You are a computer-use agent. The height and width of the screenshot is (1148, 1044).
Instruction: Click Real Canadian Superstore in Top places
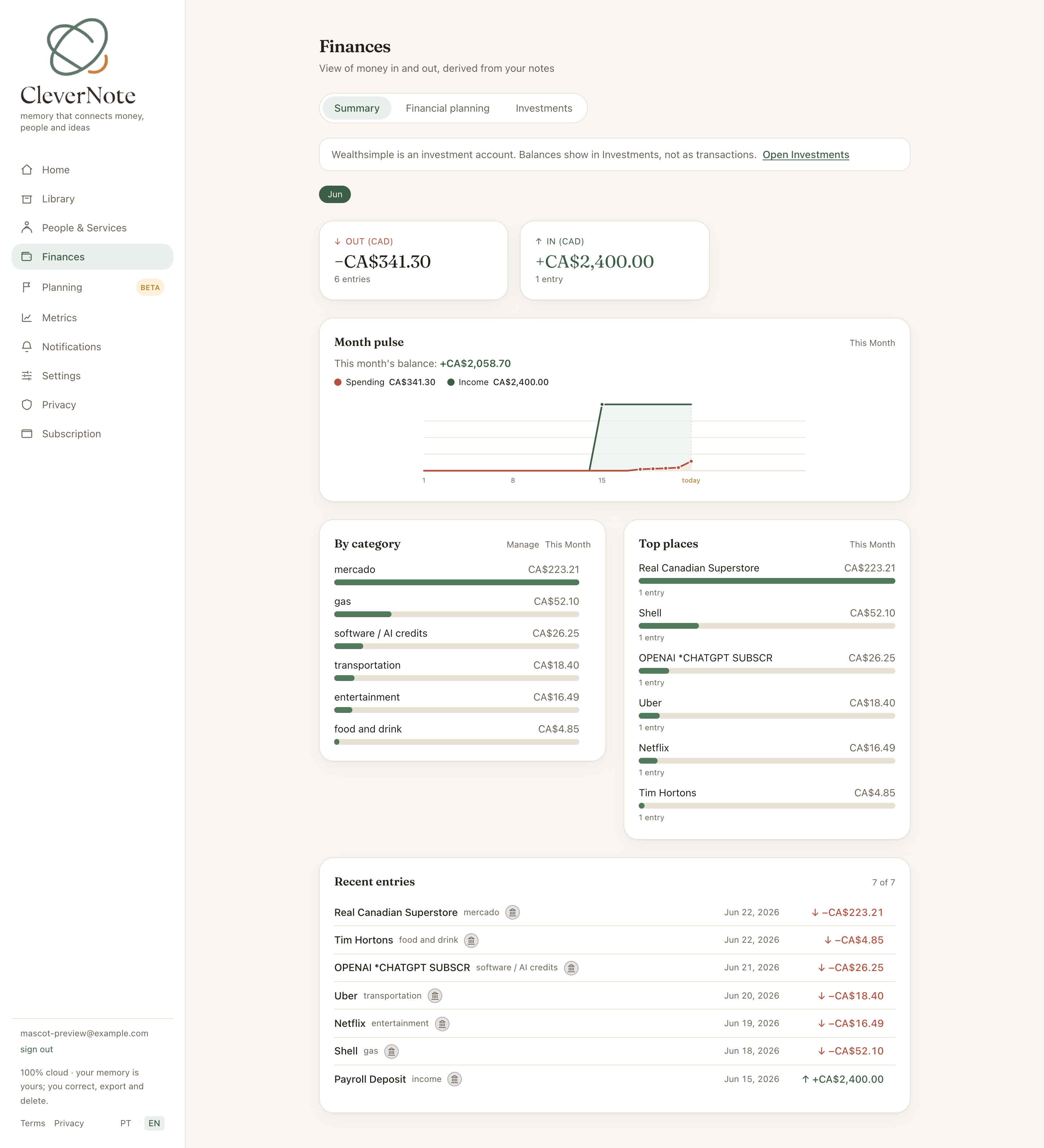[x=699, y=568]
